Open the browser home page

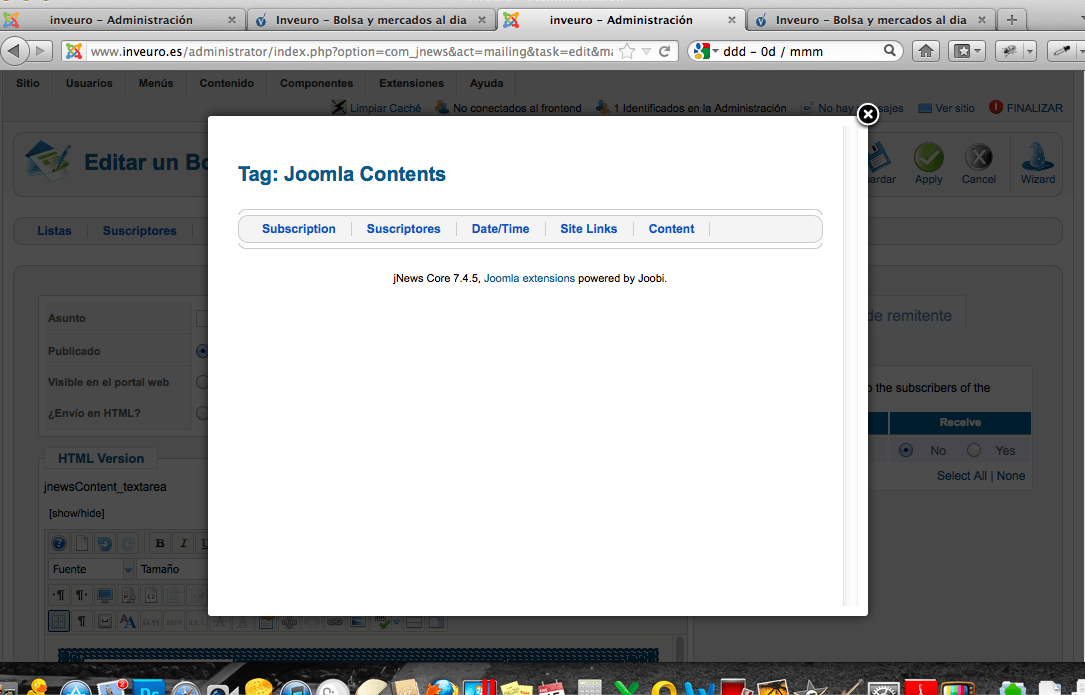[x=926, y=51]
